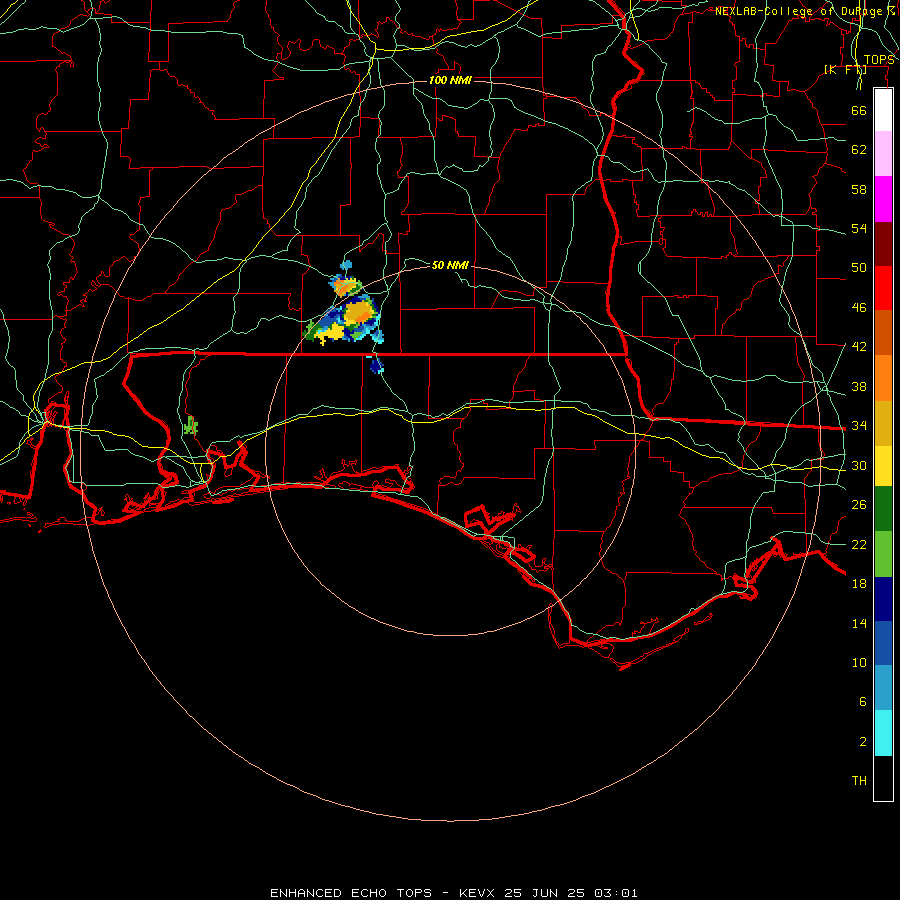Click the small dark blue echo below state line
Viewport: 900px width, 900px height.
pyautogui.click(x=376, y=365)
